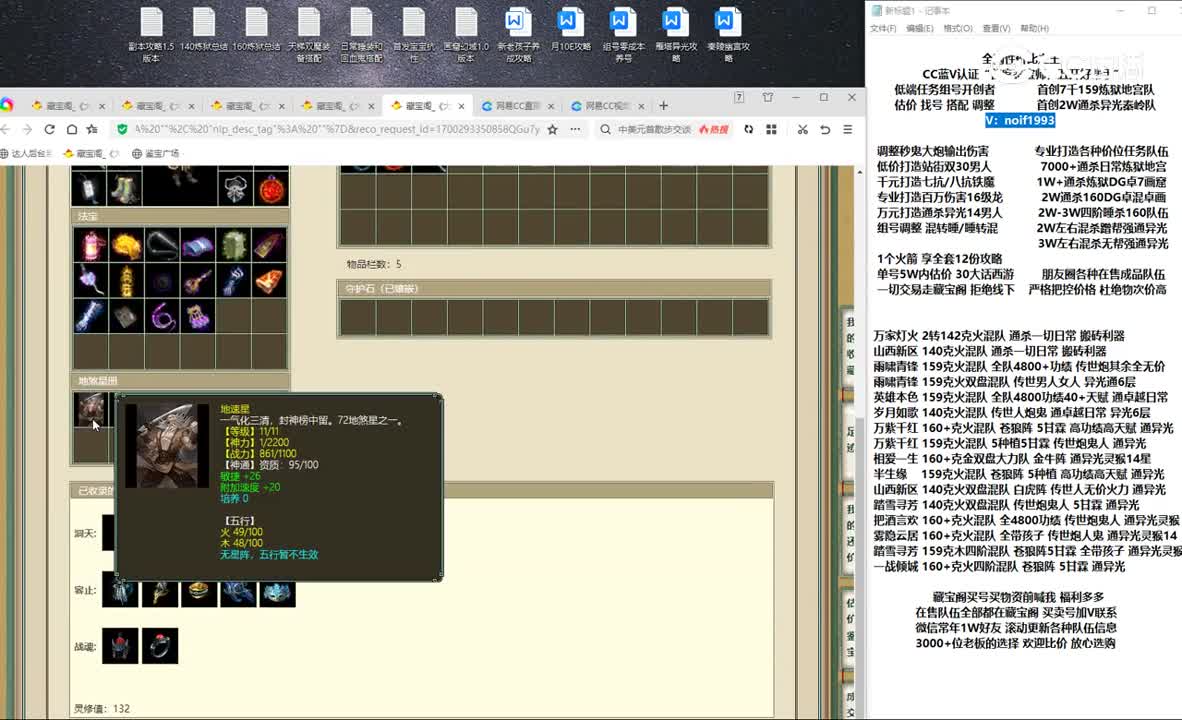Click the 热搜 hot search button
Screen dimensions: 1182x720
(x=714, y=129)
